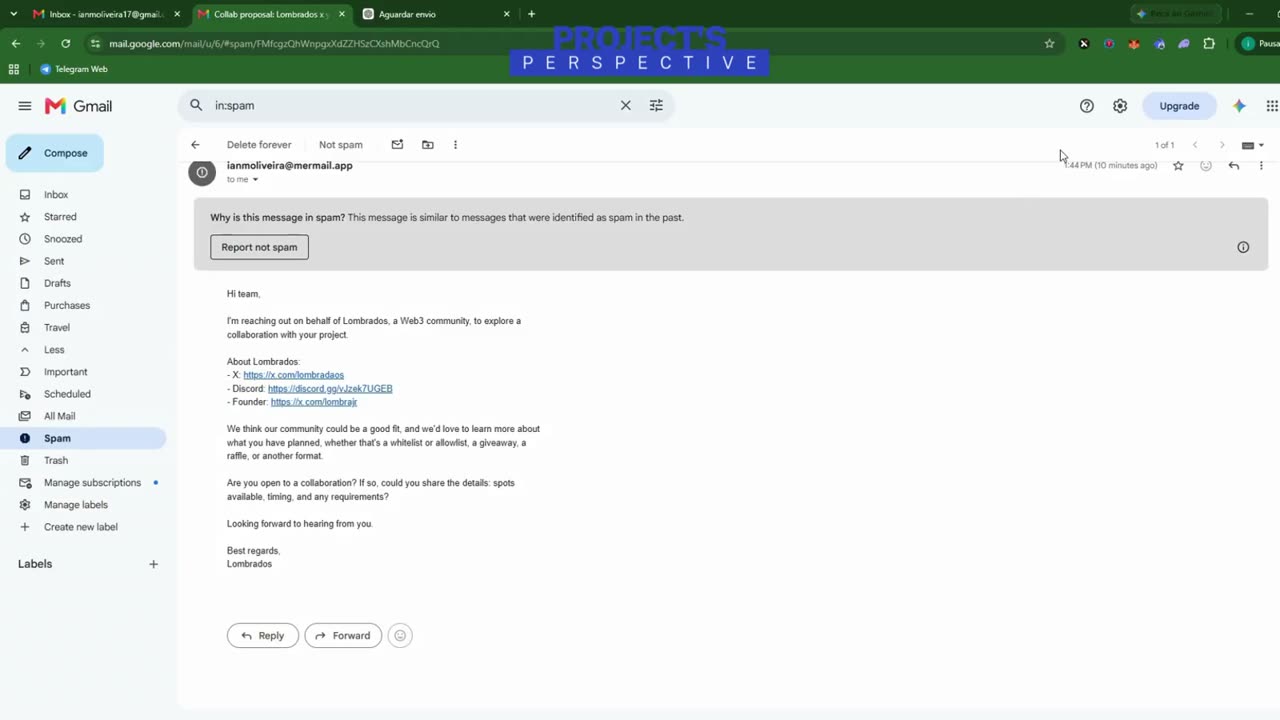This screenshot has width=1280, height=720.
Task: Collapse the sidebar with Less
Action: (54, 350)
